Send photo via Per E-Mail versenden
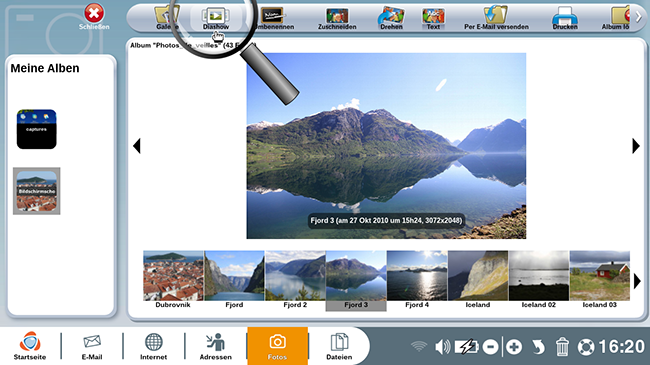The height and width of the screenshot is (365, 650). tap(496, 19)
